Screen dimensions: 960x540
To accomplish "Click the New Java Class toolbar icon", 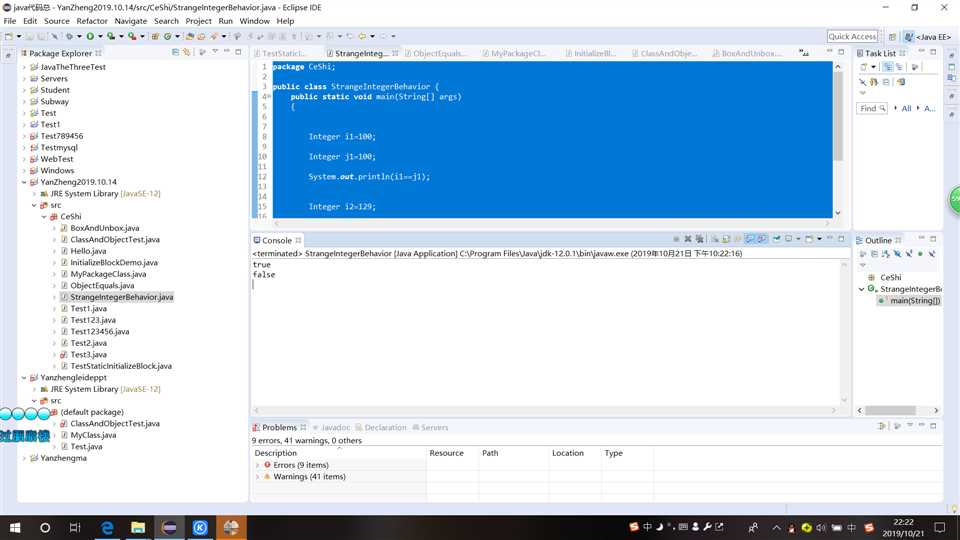I will tap(167, 36).
